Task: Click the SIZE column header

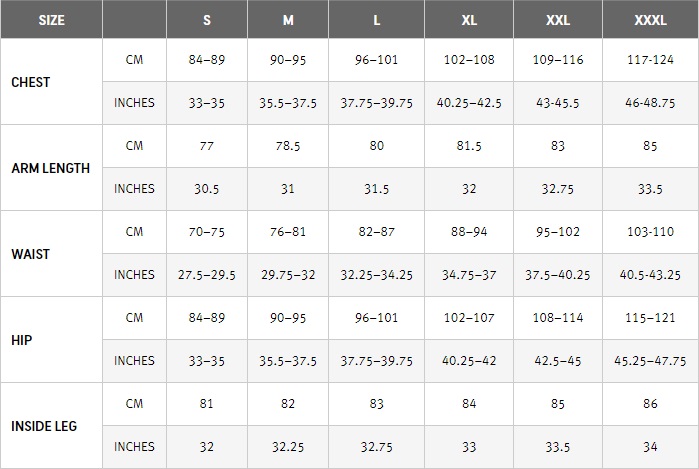Action: (x=51, y=20)
